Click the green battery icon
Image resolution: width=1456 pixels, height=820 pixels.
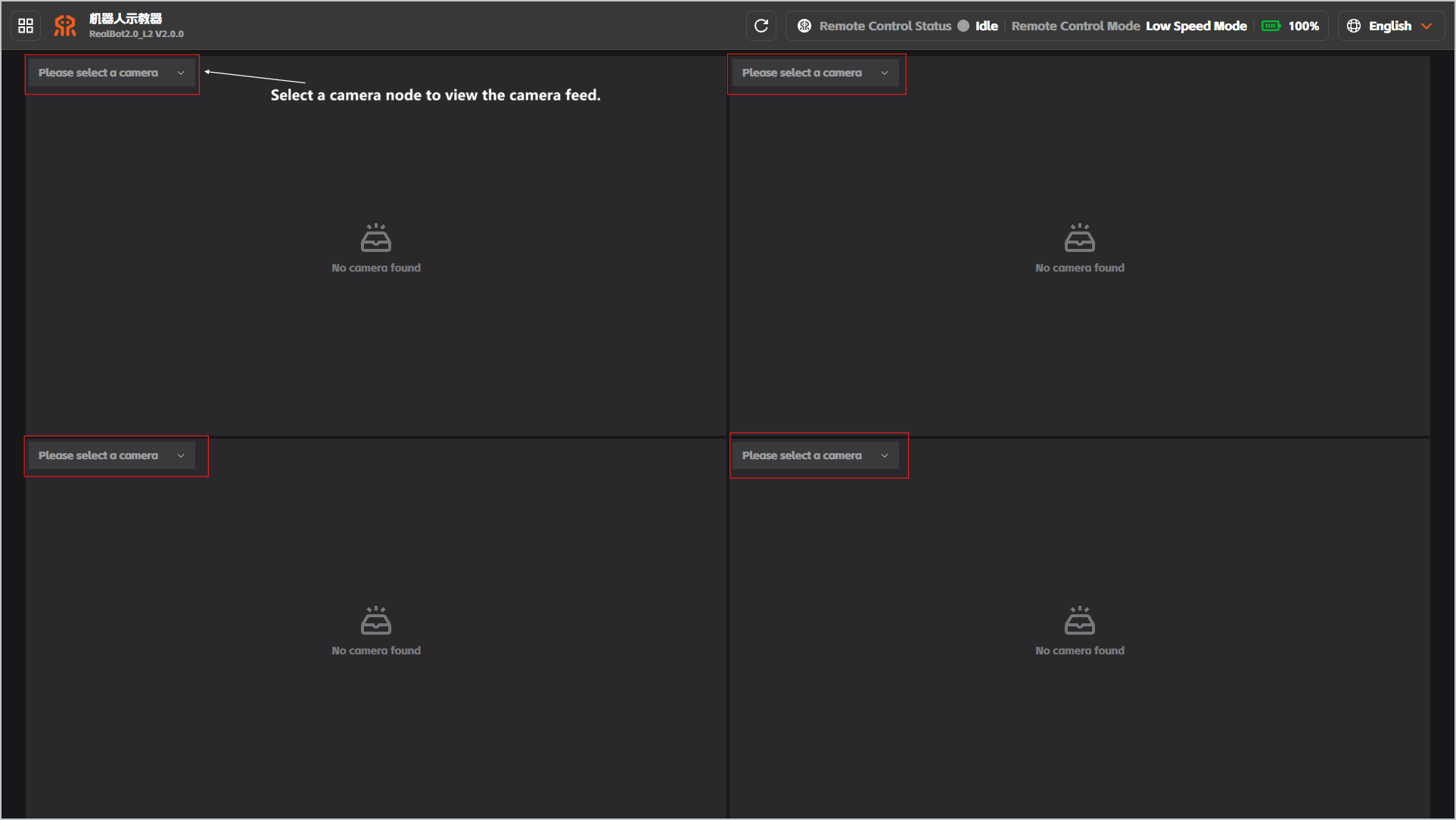[1271, 26]
